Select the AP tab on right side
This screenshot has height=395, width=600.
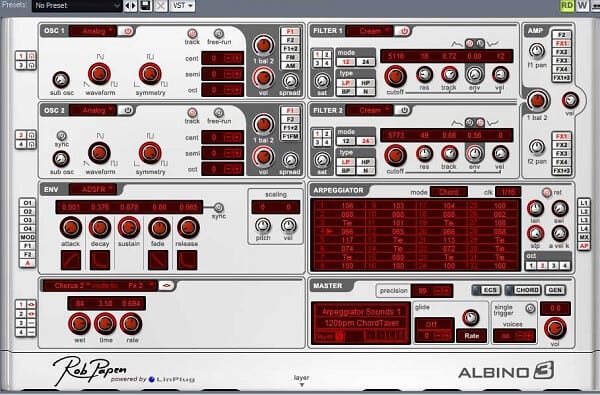(x=584, y=246)
